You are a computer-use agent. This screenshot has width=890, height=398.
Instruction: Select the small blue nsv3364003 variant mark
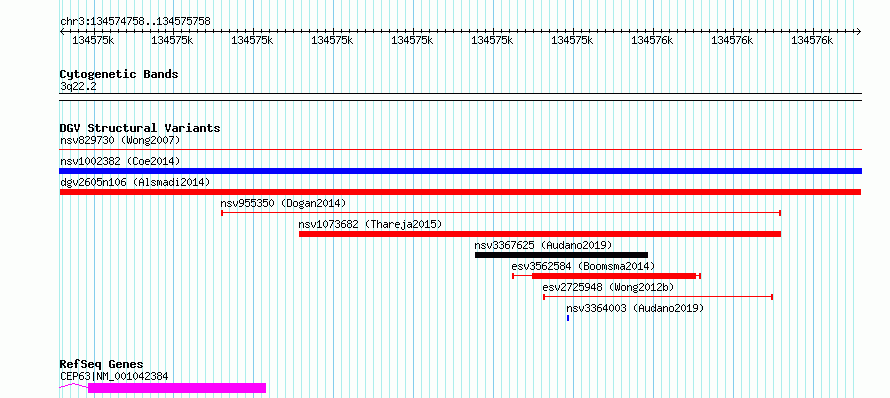coord(568,318)
